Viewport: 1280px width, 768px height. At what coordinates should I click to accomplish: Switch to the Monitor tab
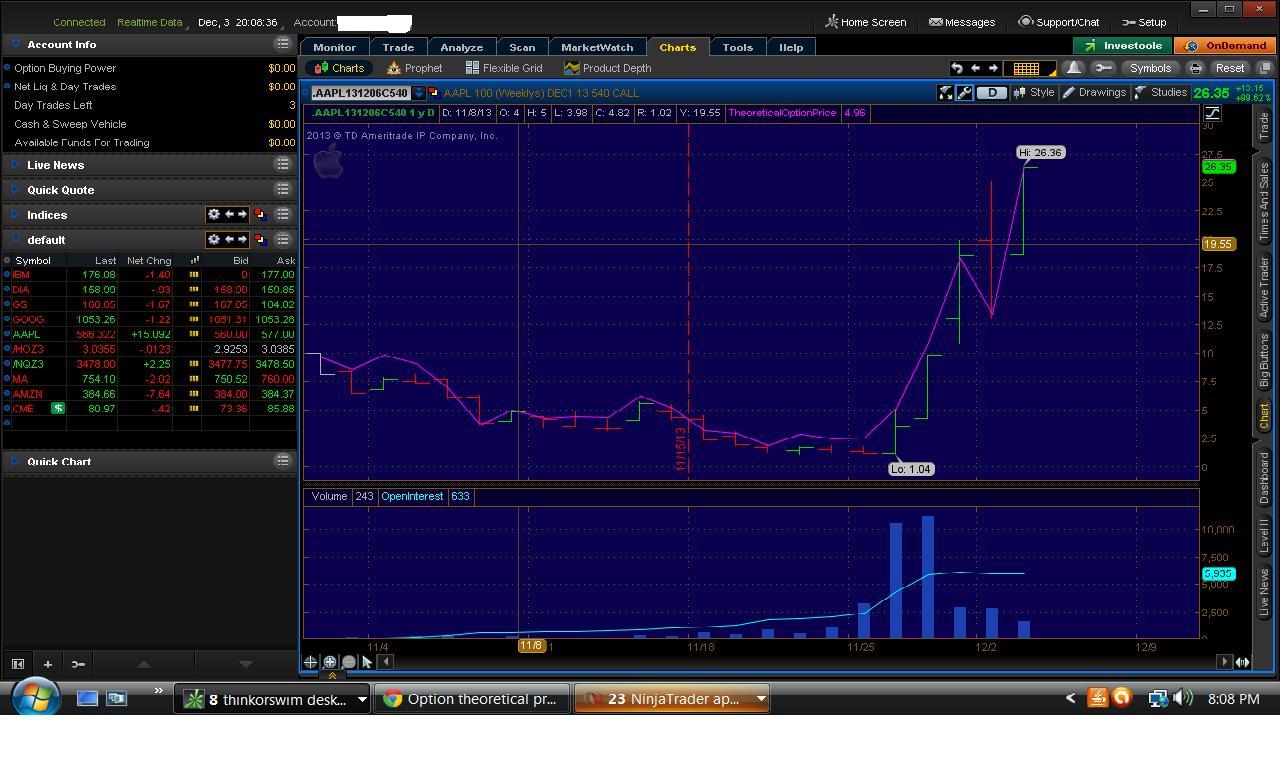pos(334,47)
